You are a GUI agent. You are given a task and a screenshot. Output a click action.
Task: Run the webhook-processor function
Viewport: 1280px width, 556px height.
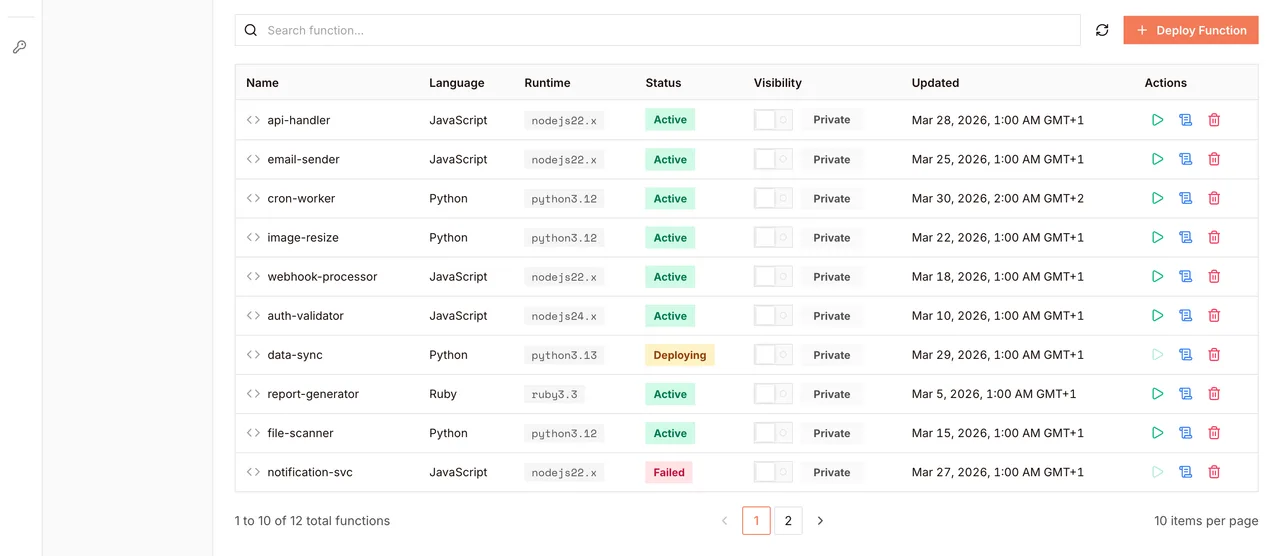pyautogui.click(x=1157, y=276)
